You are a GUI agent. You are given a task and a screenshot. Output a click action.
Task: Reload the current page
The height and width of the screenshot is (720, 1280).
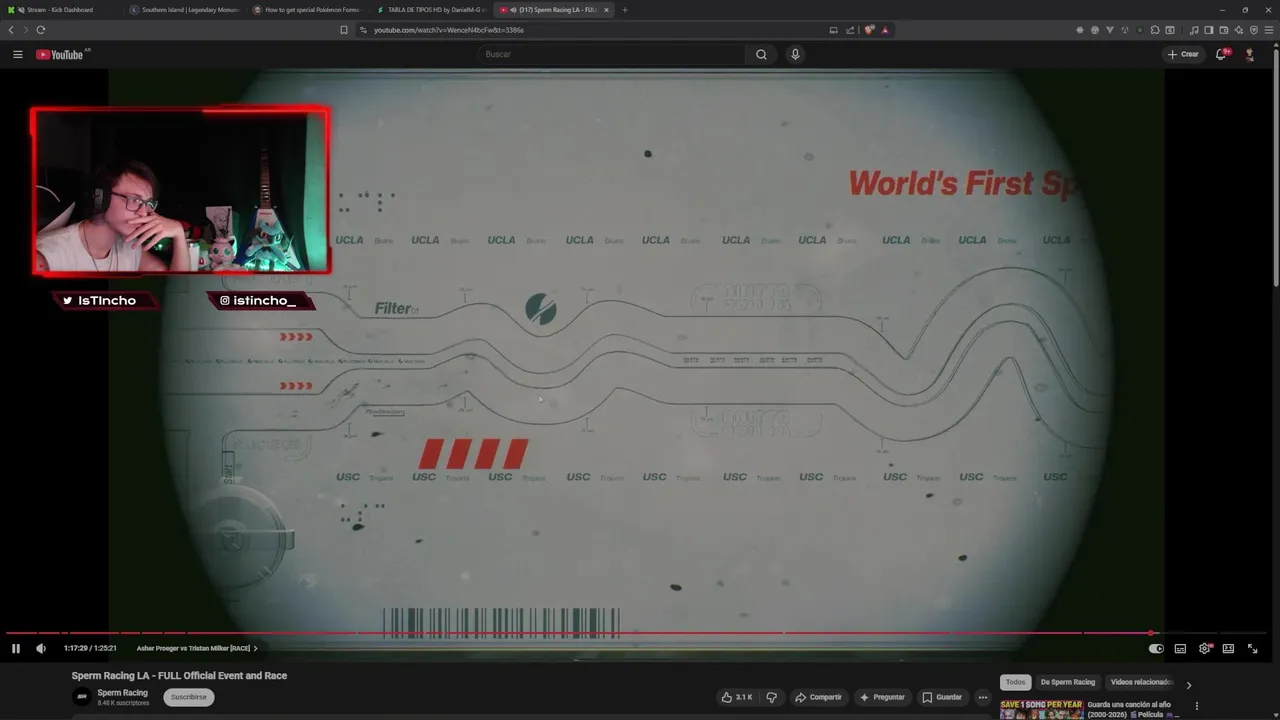coord(41,30)
